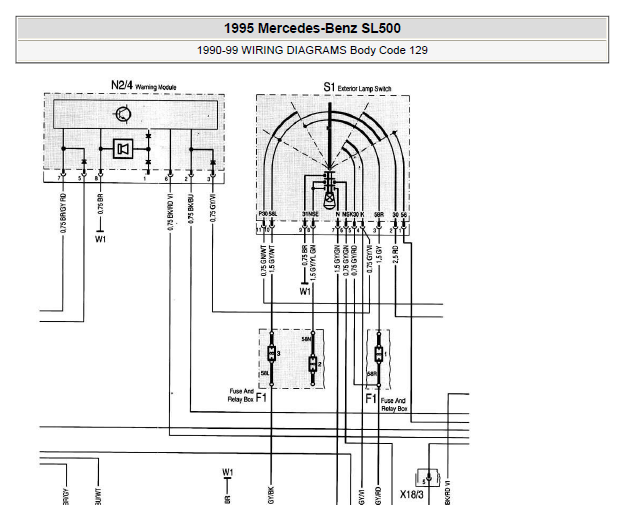Screen dimensions: 617x505
Task: Click the thick rotary switch lever in S1
Action: tap(330, 136)
